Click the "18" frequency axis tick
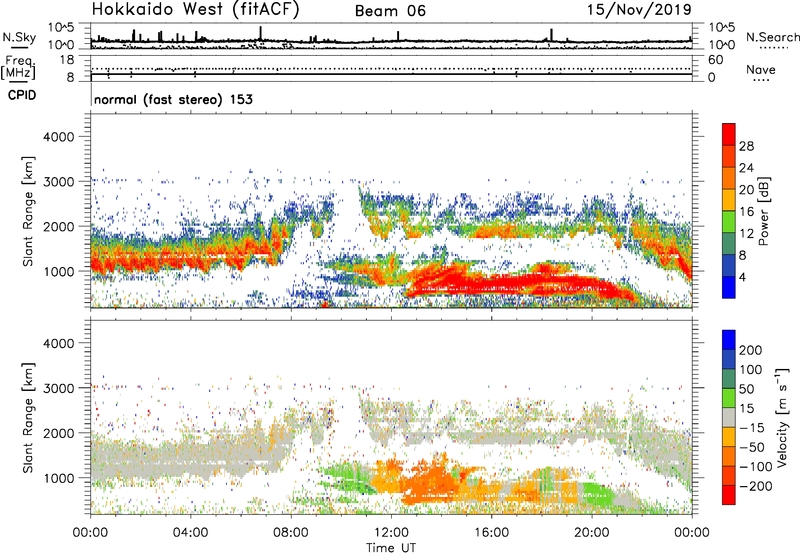Screen dimensions: 800x554 point(67,60)
